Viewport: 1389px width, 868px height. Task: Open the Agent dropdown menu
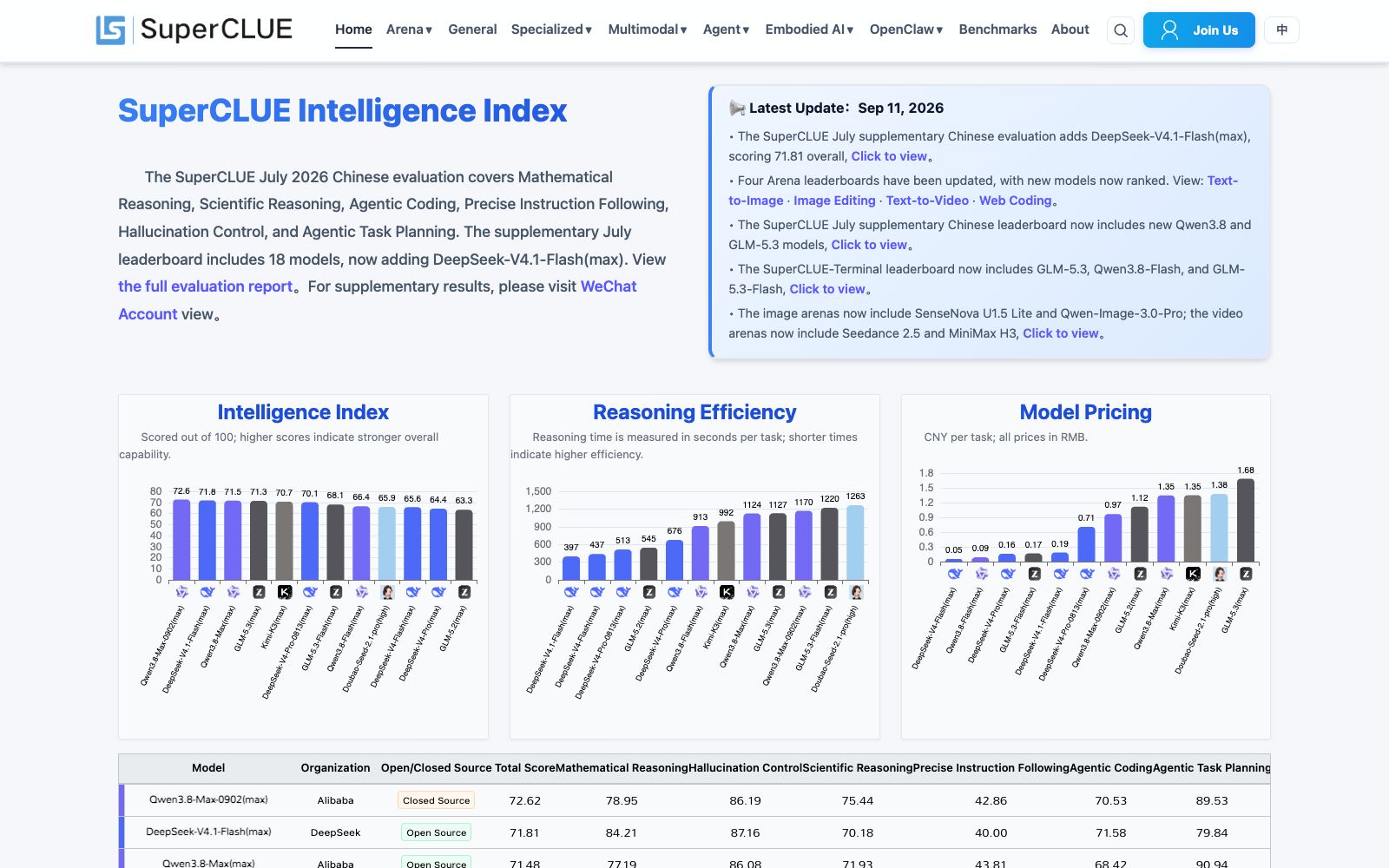[x=727, y=30]
